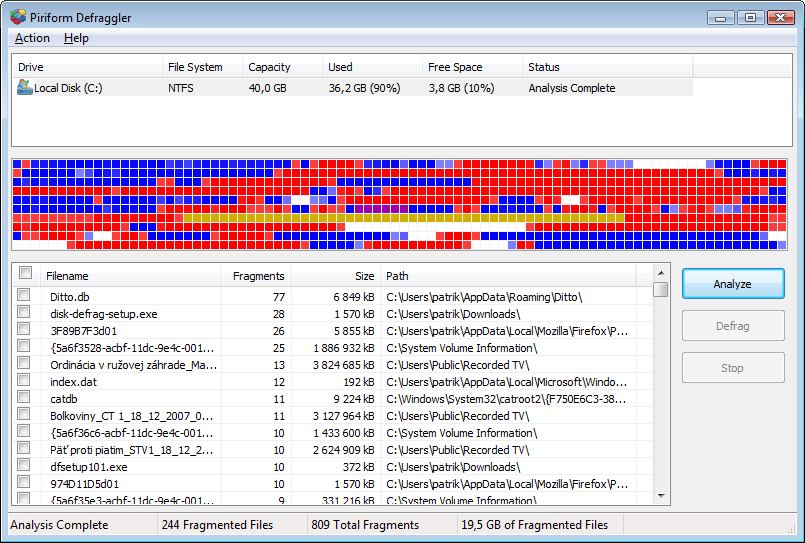
Task: Select the catdb file name
Action: click(64, 399)
